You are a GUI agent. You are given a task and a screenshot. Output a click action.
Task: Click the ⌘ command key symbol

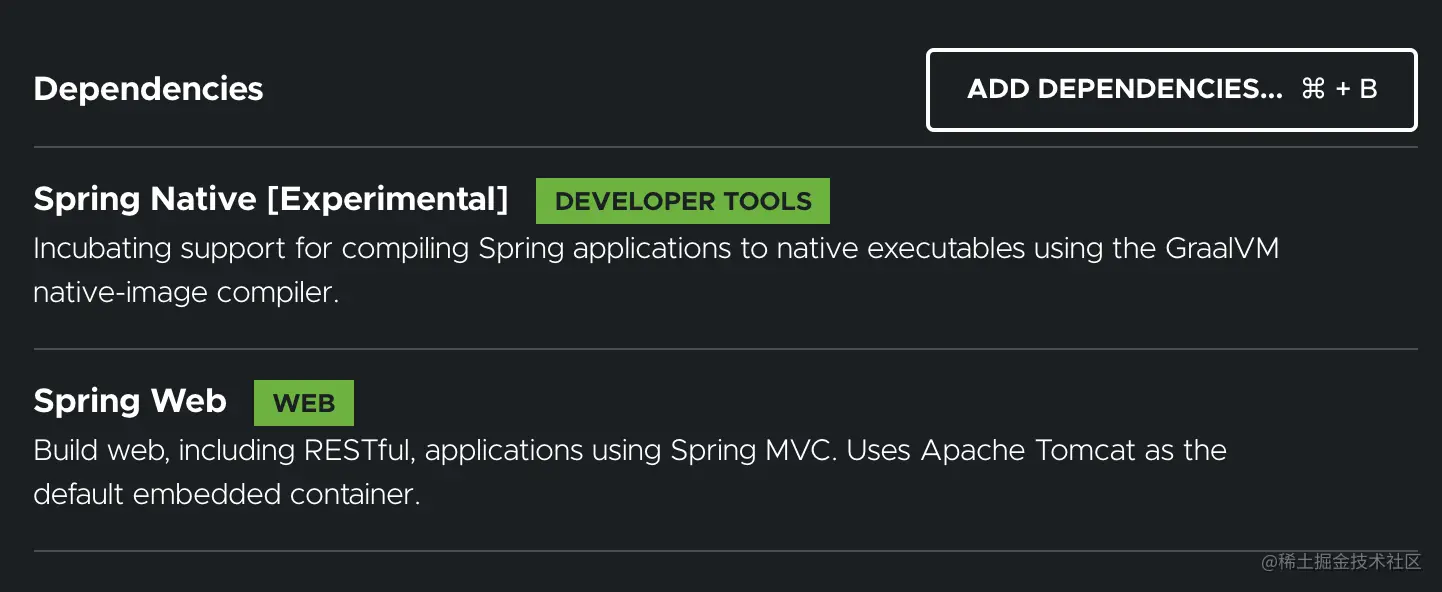point(1313,89)
